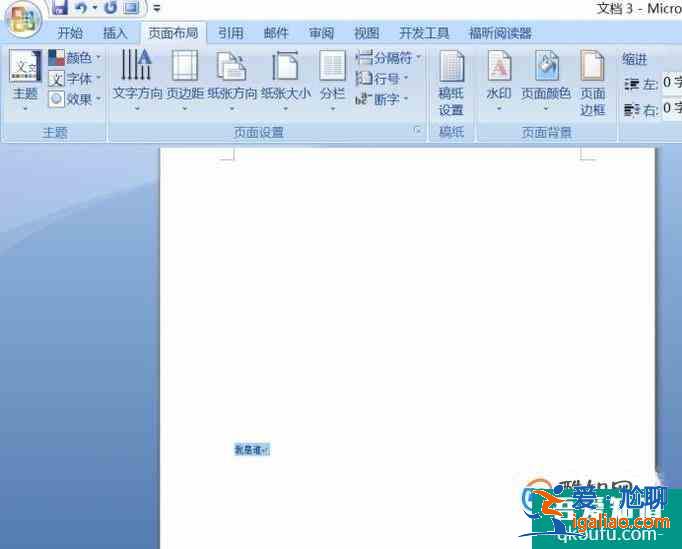Click the 文字方向 text direction icon
Screen dimensions: 682x549
(x=137, y=65)
